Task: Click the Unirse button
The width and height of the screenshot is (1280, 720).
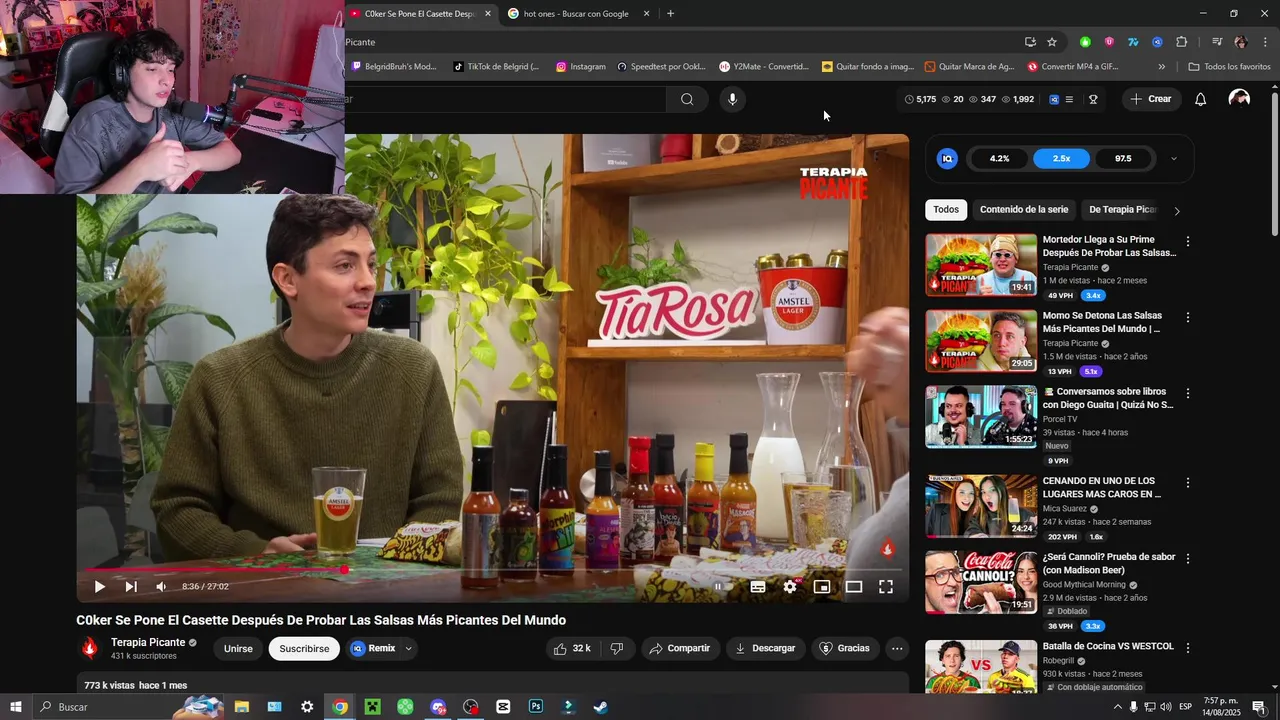Action: pyautogui.click(x=238, y=648)
